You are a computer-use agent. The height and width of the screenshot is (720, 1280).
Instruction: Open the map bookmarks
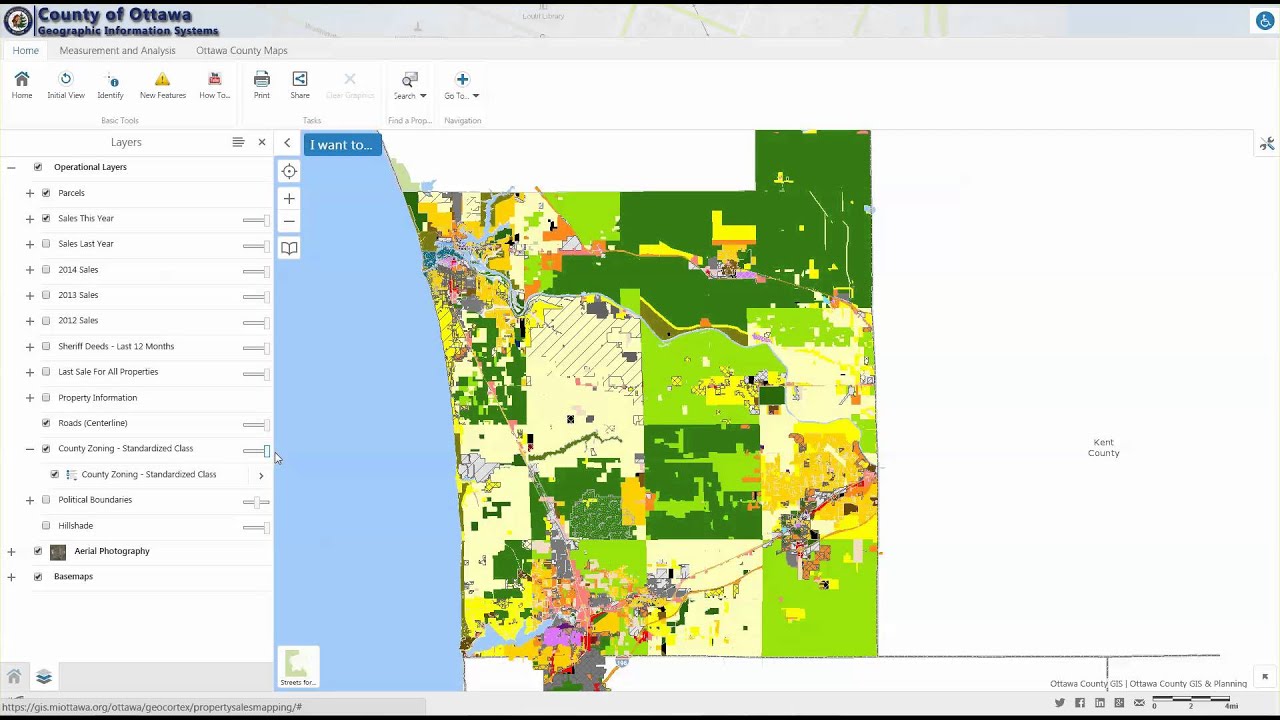tap(289, 248)
